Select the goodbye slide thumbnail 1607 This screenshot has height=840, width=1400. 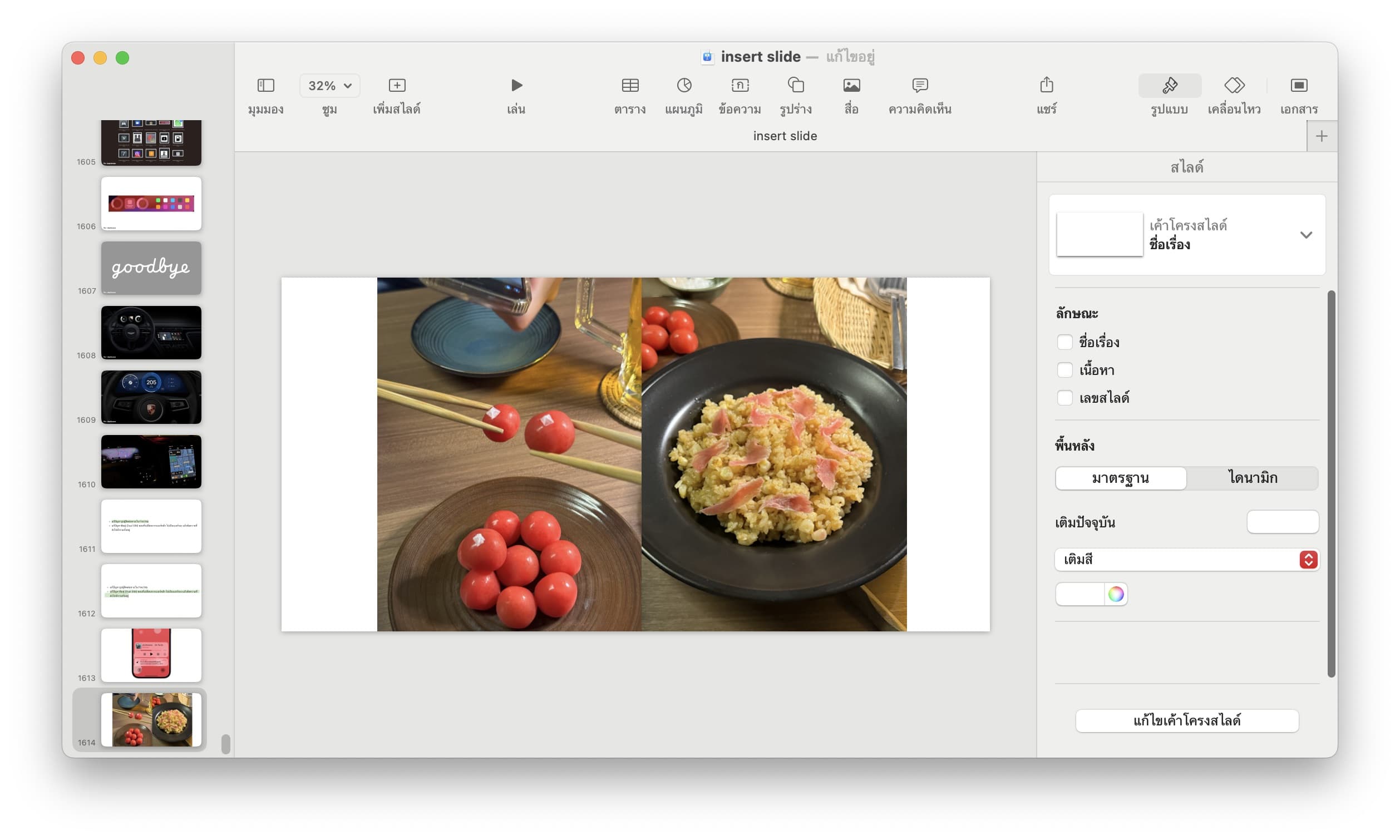pos(151,268)
